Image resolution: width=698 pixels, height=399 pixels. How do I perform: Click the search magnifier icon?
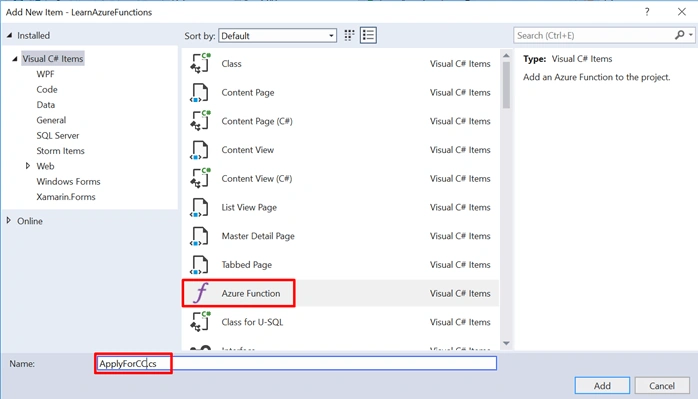tap(679, 35)
